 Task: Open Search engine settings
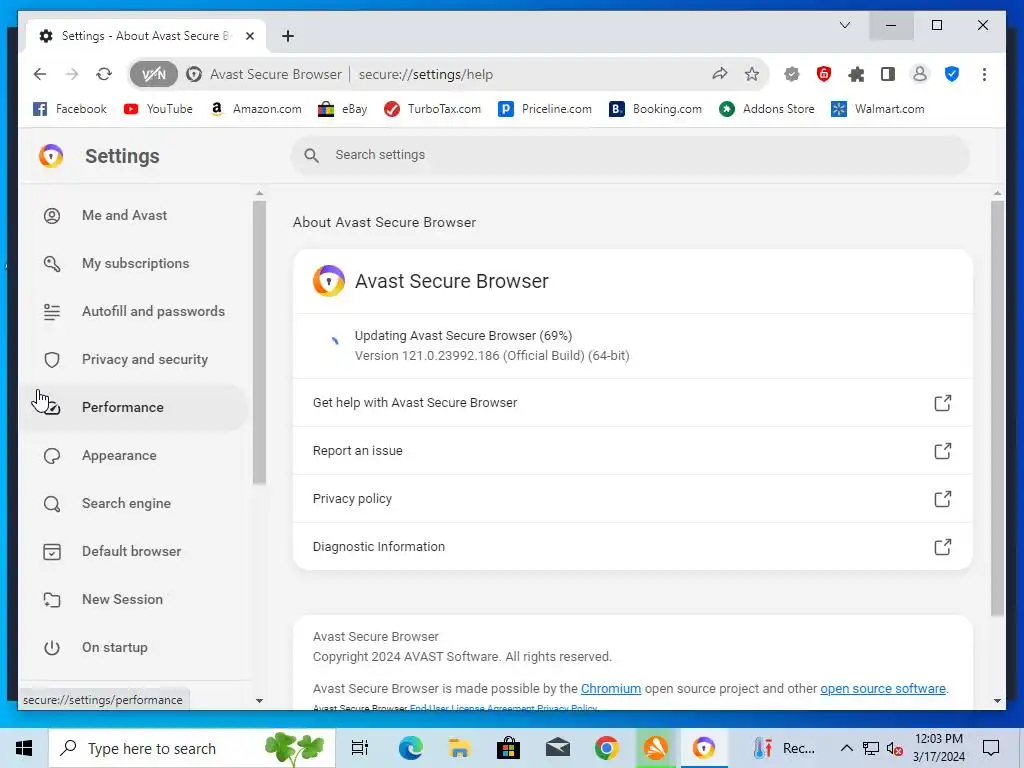point(134,504)
